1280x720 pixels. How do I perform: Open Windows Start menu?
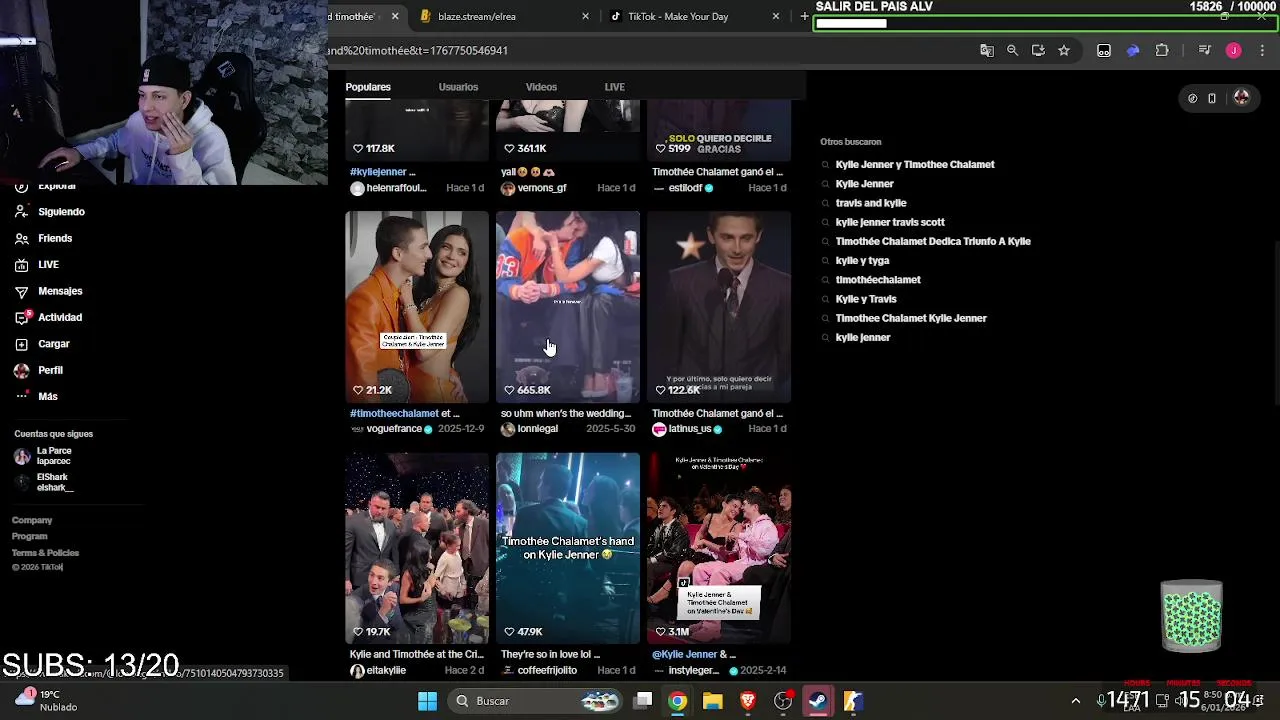(427, 701)
